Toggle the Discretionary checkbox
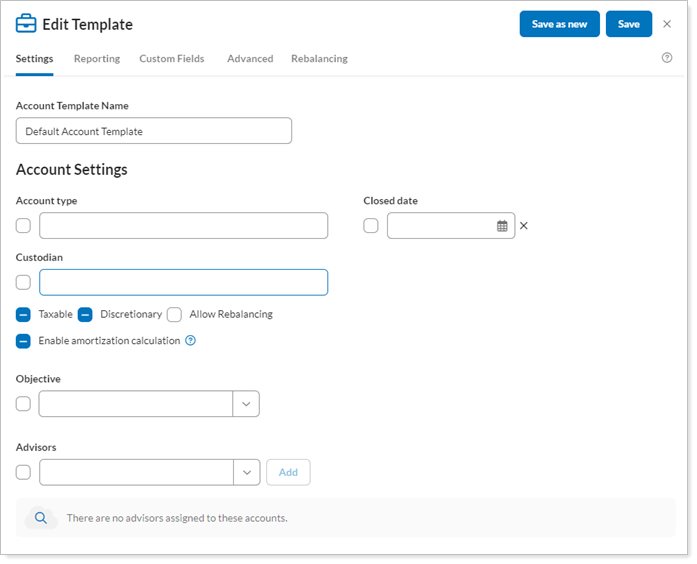The image size is (697, 564). coord(85,315)
